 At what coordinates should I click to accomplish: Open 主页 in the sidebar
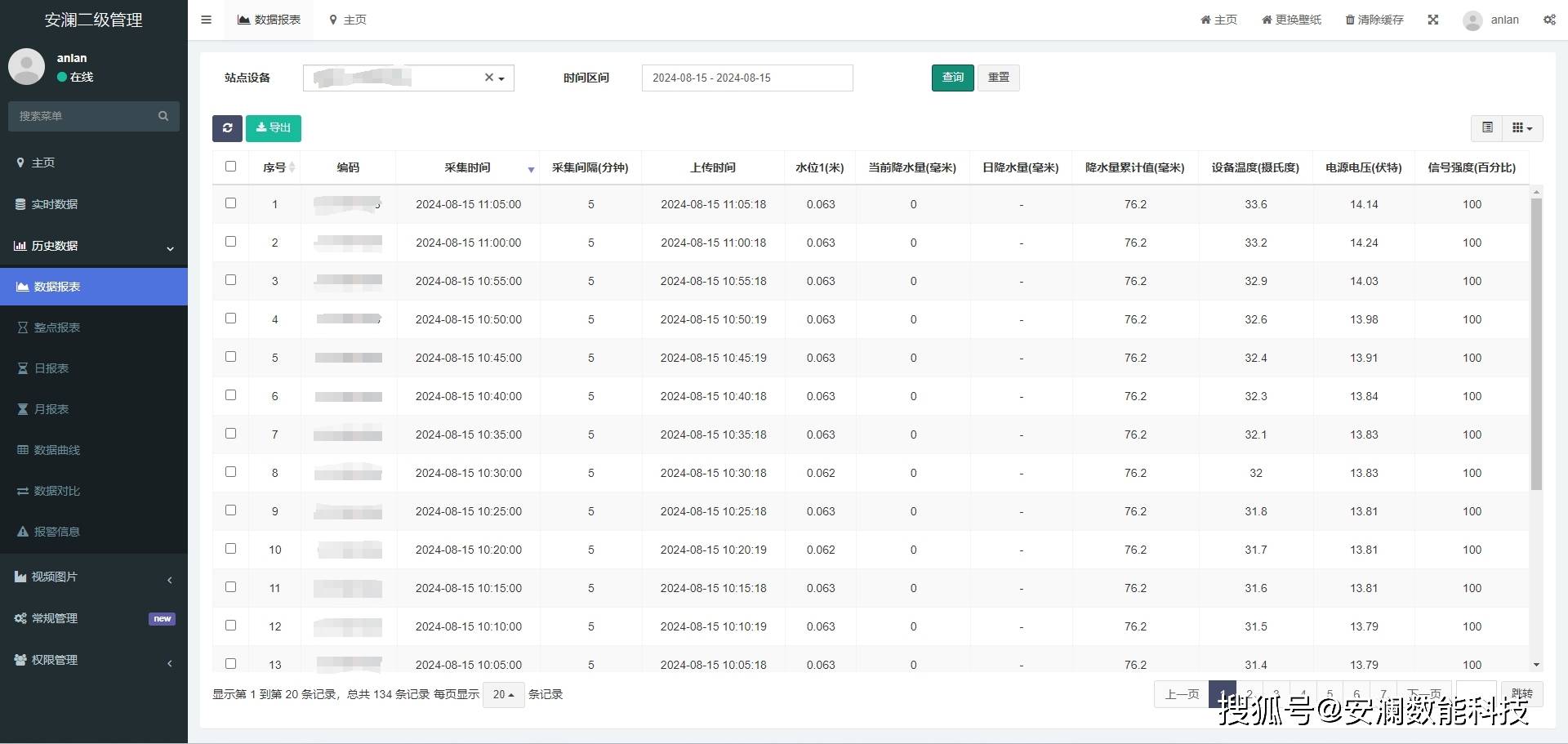point(94,163)
